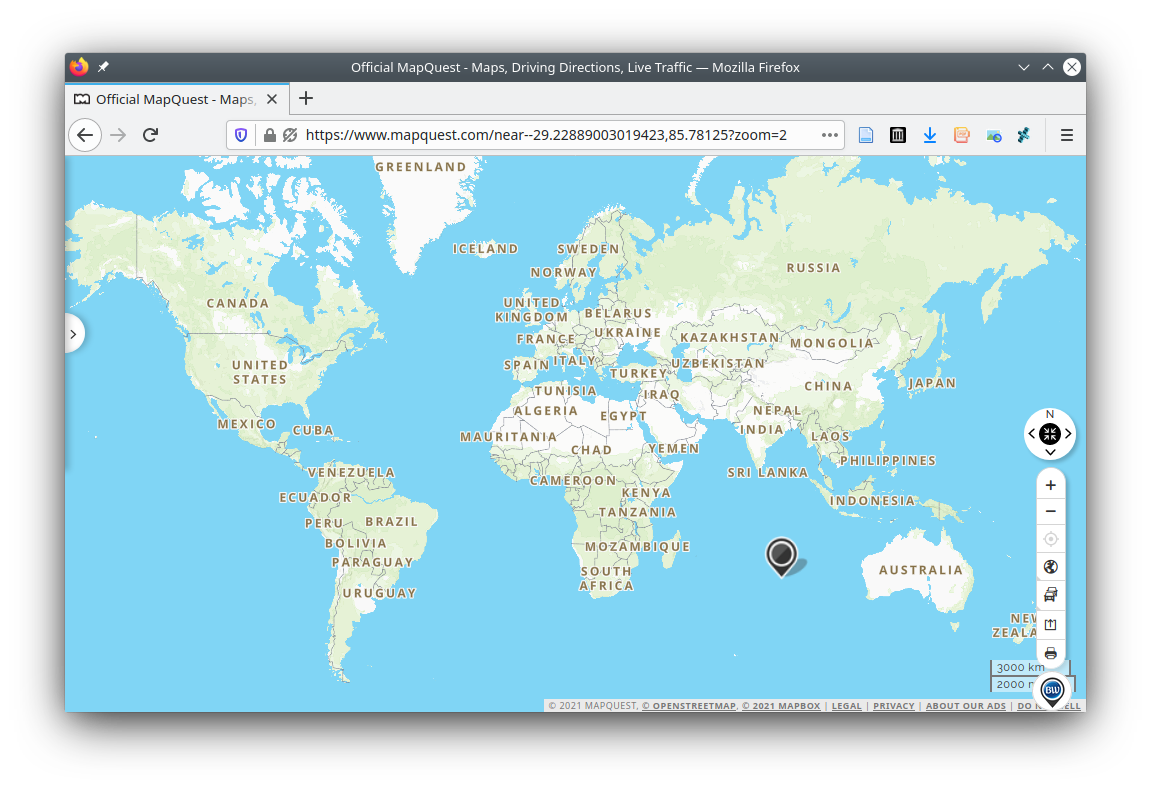Go back with the browser back arrow
Image resolution: width=1151 pixels, height=789 pixels.
(85, 135)
